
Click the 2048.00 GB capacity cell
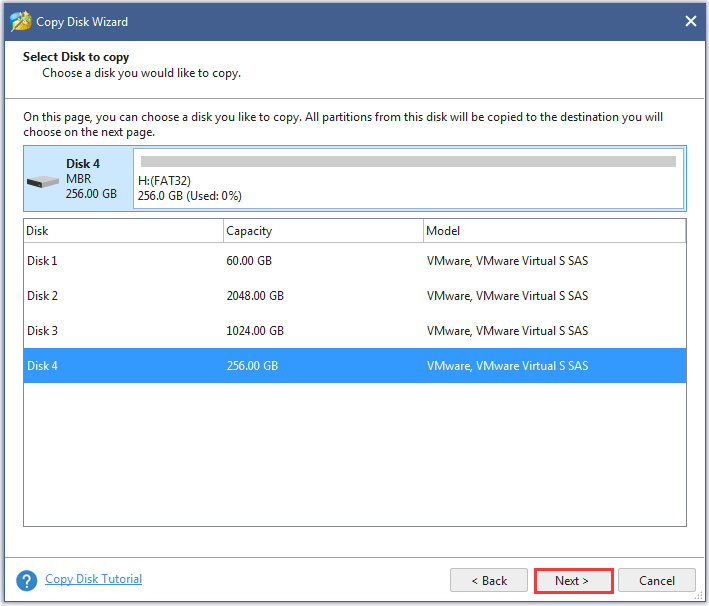[x=255, y=296]
